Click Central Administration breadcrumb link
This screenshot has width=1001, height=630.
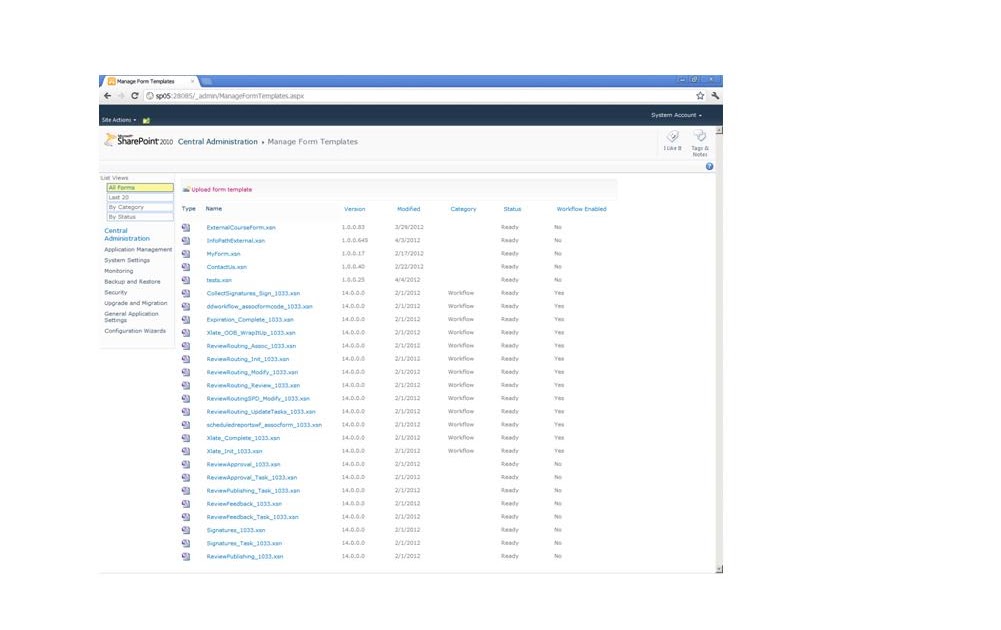tap(218, 142)
